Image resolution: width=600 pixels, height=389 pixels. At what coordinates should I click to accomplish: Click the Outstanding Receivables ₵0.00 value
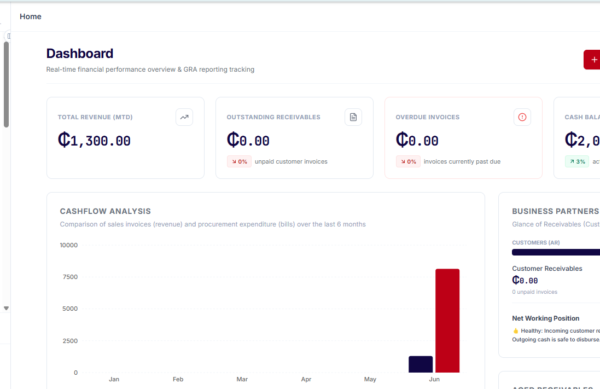pos(248,140)
